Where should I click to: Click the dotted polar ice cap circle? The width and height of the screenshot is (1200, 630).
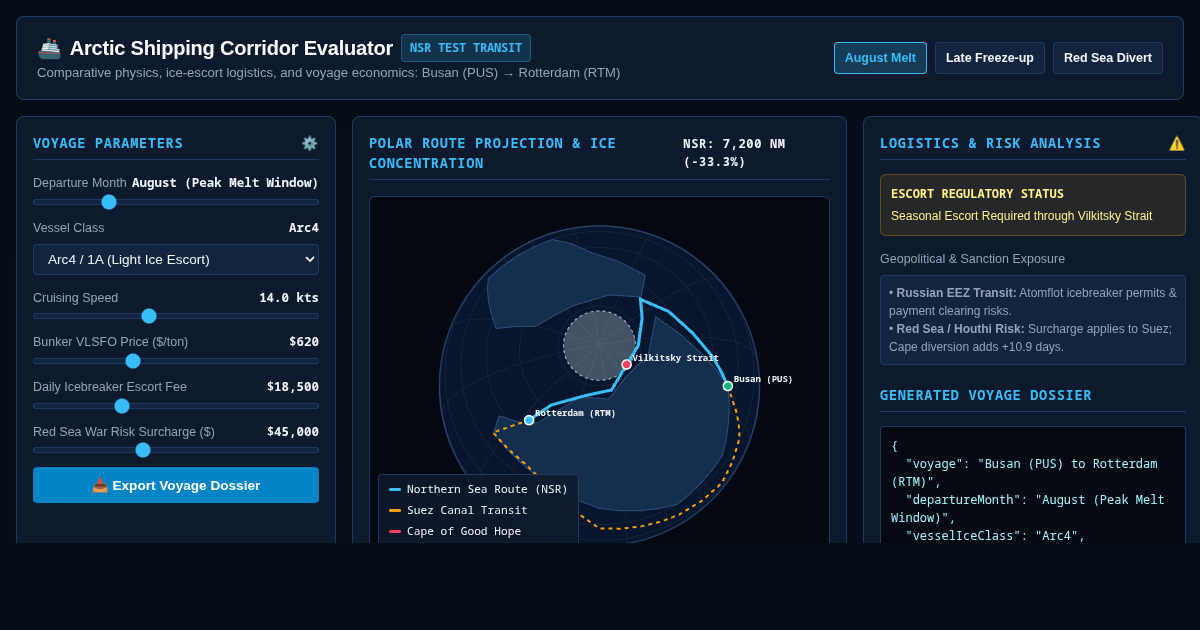(599, 345)
